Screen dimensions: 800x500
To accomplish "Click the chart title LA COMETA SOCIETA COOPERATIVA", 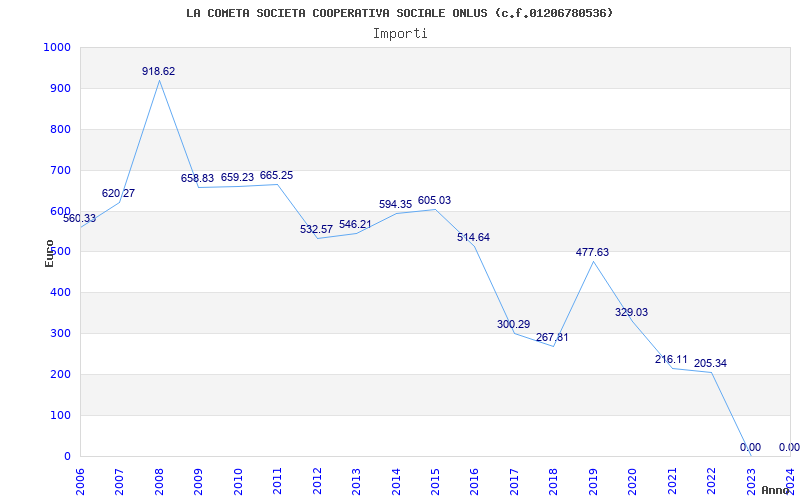I will tap(399, 13).
